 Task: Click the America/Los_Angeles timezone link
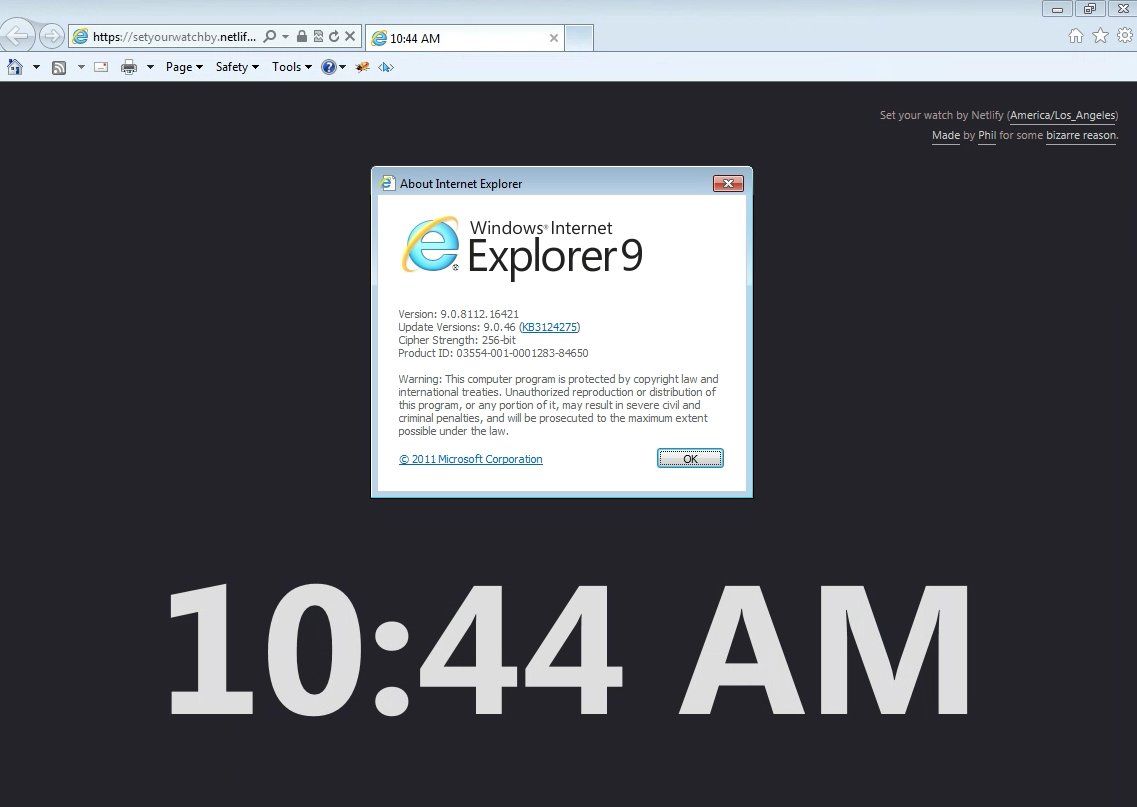click(1063, 115)
